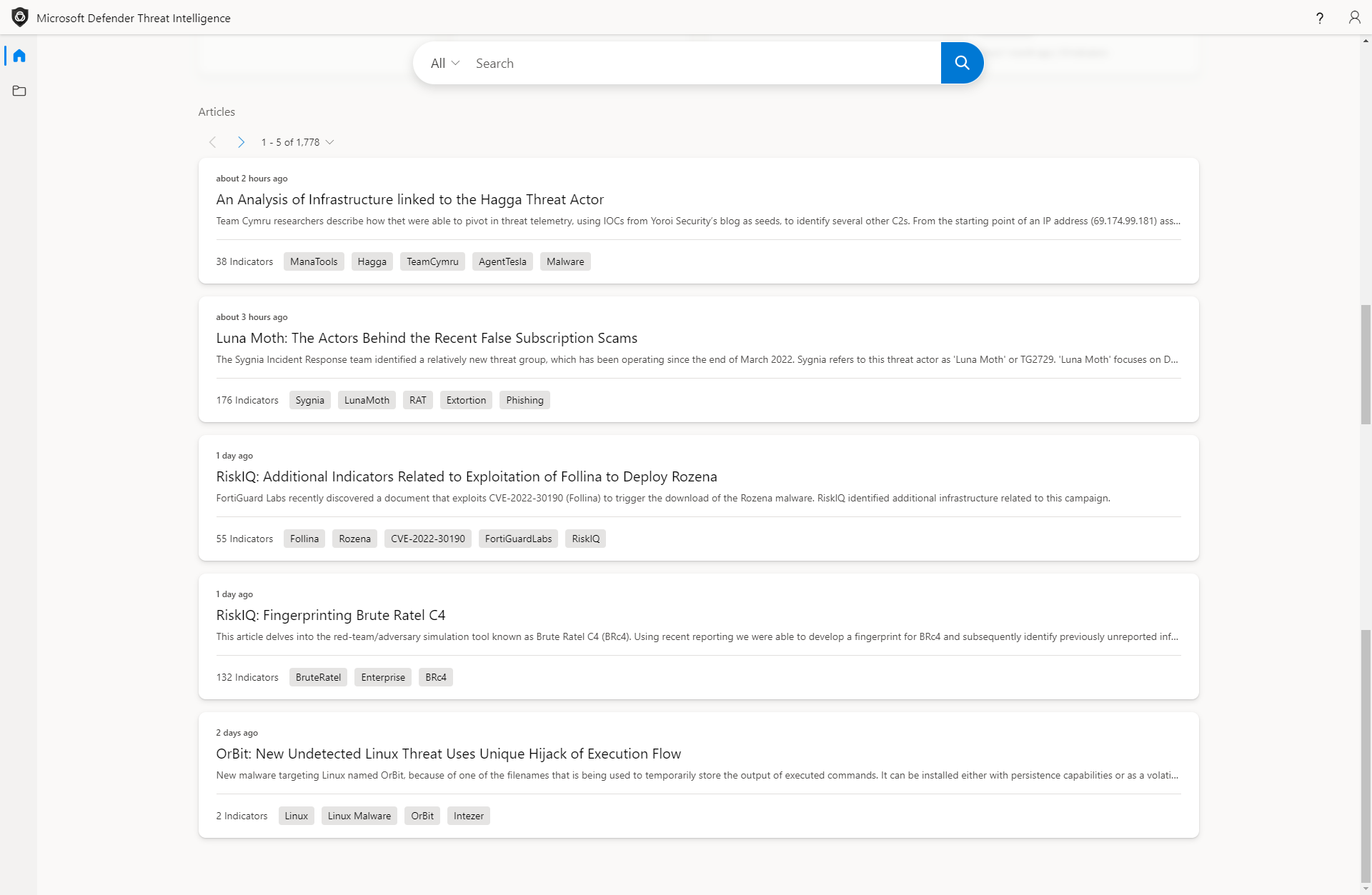Select the Hagga tag
Viewport: 1372px width, 895px height.
coord(372,261)
